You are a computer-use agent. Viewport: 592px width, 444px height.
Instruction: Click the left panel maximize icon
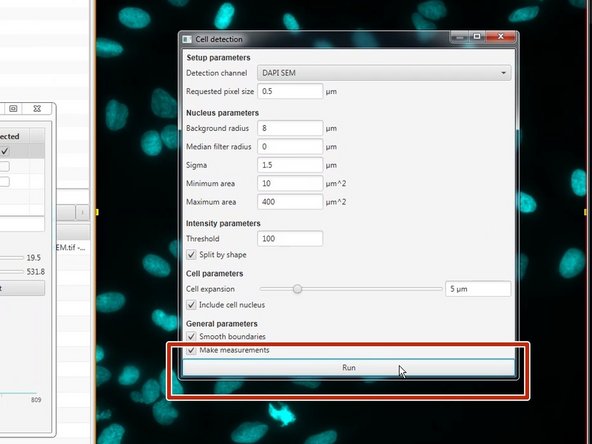tap(13, 109)
